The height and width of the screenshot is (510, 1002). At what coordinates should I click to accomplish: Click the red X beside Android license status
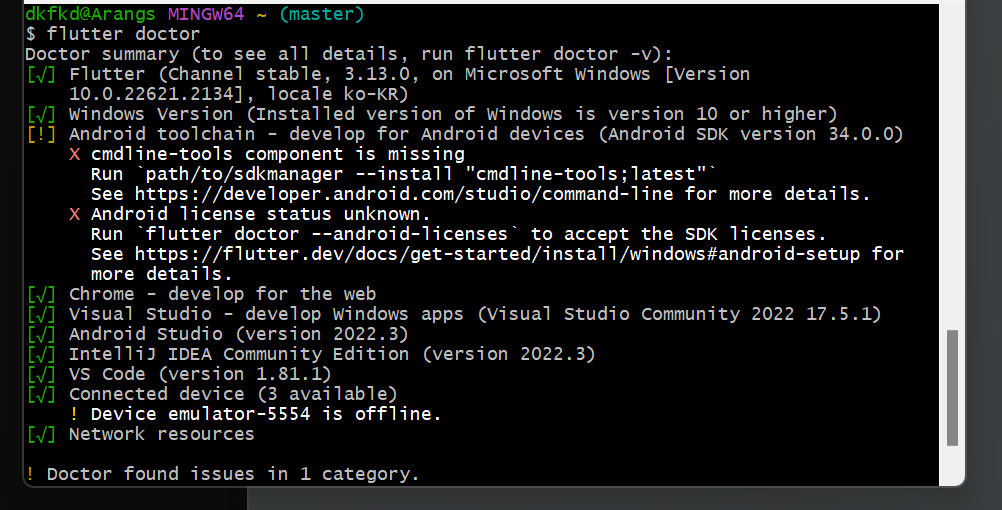tap(75, 214)
